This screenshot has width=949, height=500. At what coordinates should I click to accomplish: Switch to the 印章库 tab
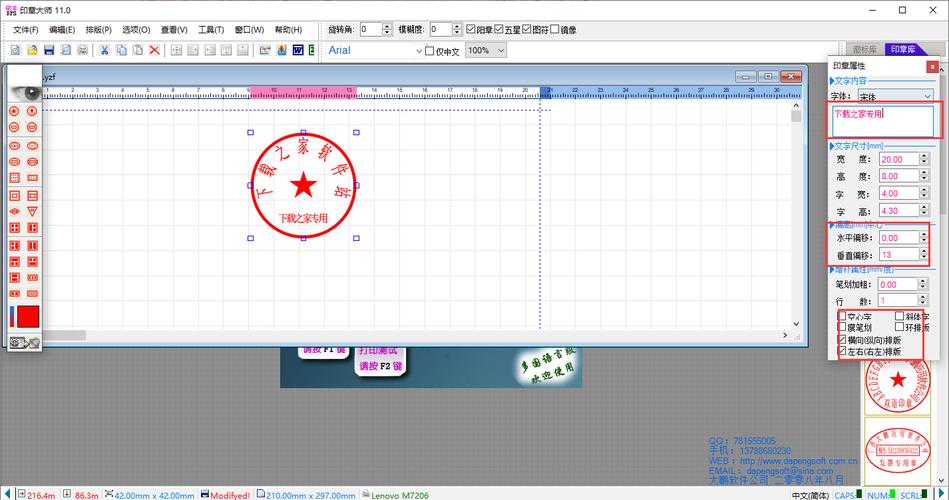click(x=902, y=49)
